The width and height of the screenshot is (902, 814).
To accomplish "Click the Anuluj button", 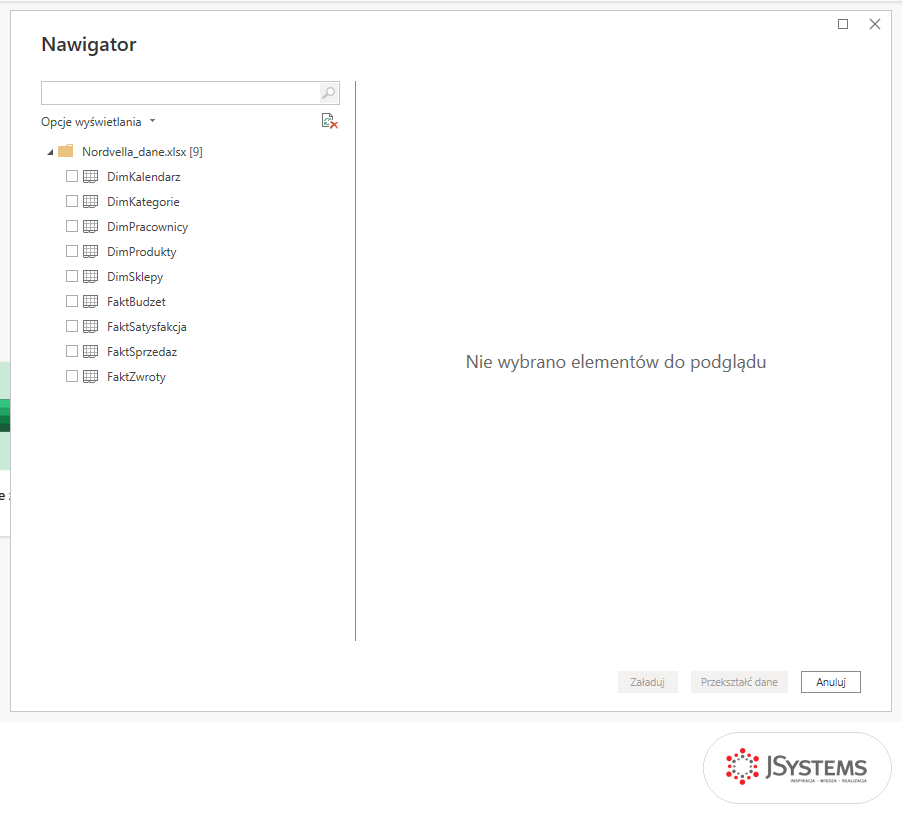I will click(x=831, y=682).
